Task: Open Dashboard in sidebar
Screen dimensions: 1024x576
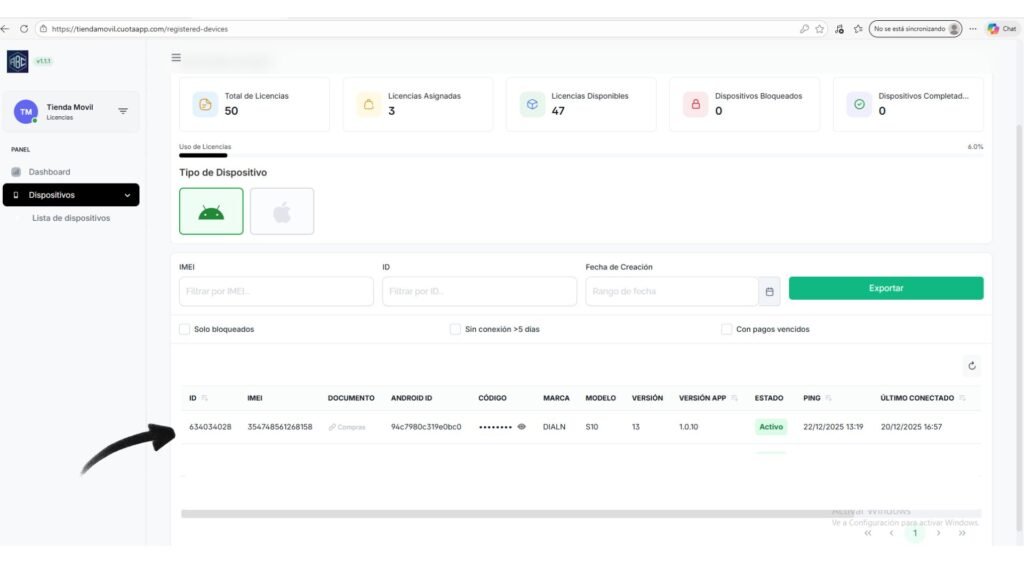Action: 49,172
